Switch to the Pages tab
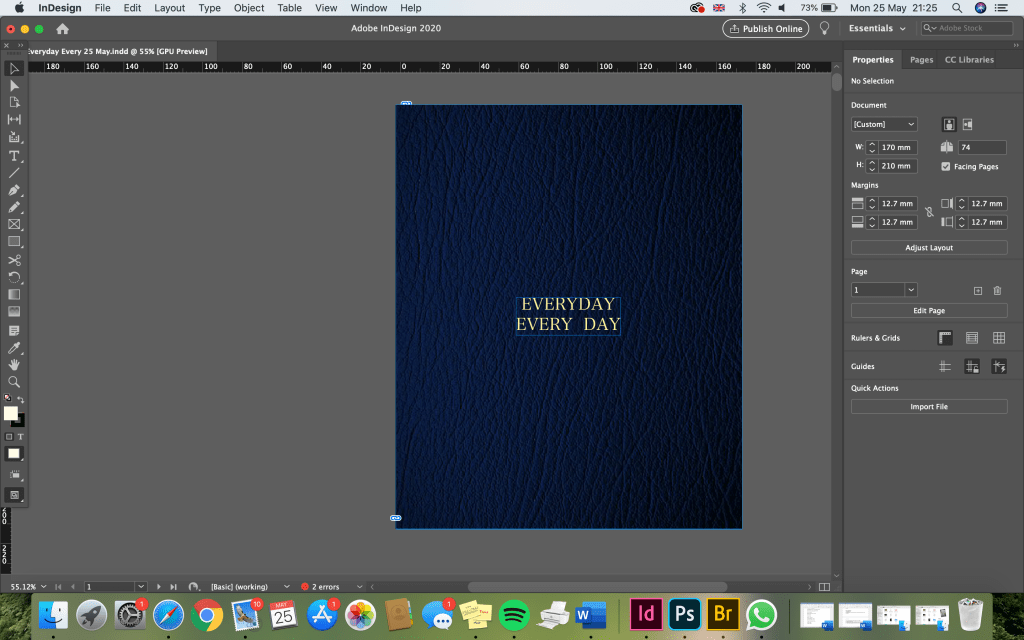This screenshot has height=640, width=1024. pos(921,60)
